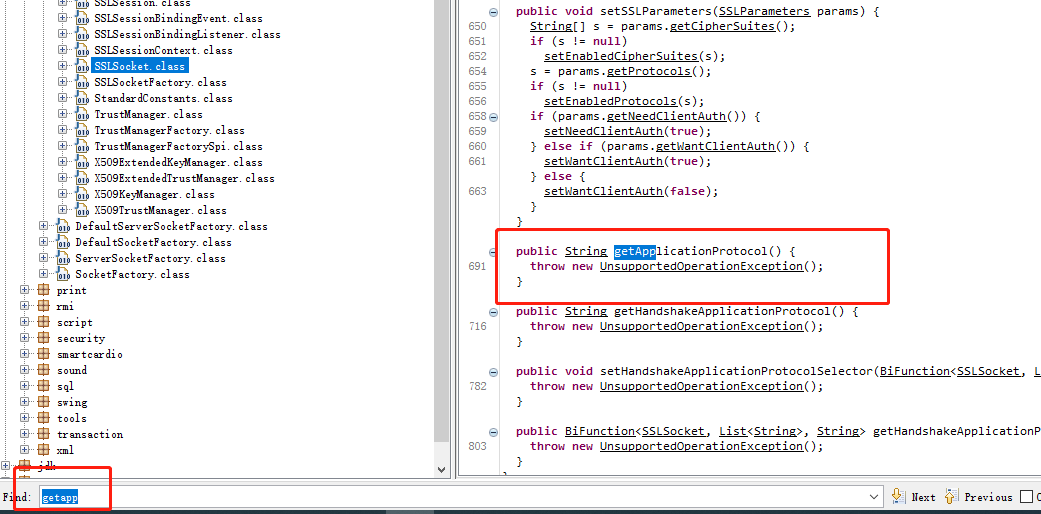Expand the swing package node
The image size is (1041, 514).
coord(25,402)
